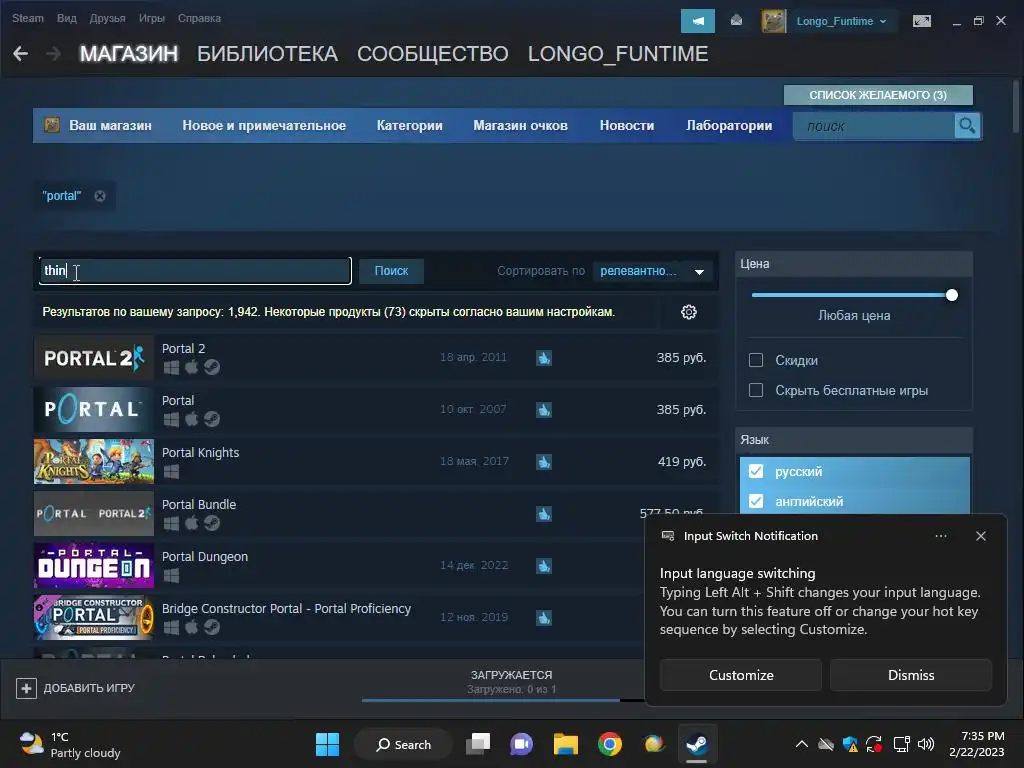Image resolution: width=1024 pixels, height=768 pixels.
Task: Switch to СООБЩЕСТВО tab
Action: (x=432, y=54)
